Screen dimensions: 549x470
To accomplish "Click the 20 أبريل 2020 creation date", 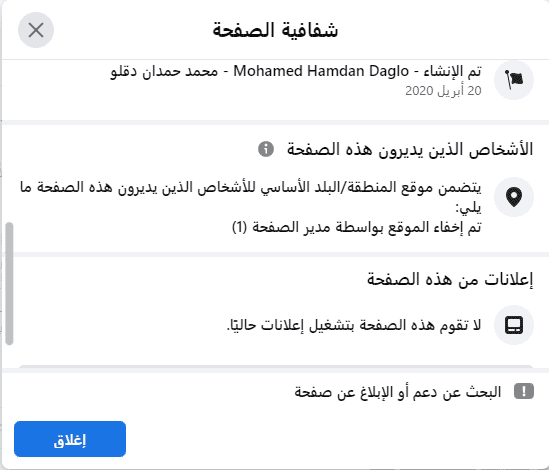I will pyautogui.click(x=443, y=91).
